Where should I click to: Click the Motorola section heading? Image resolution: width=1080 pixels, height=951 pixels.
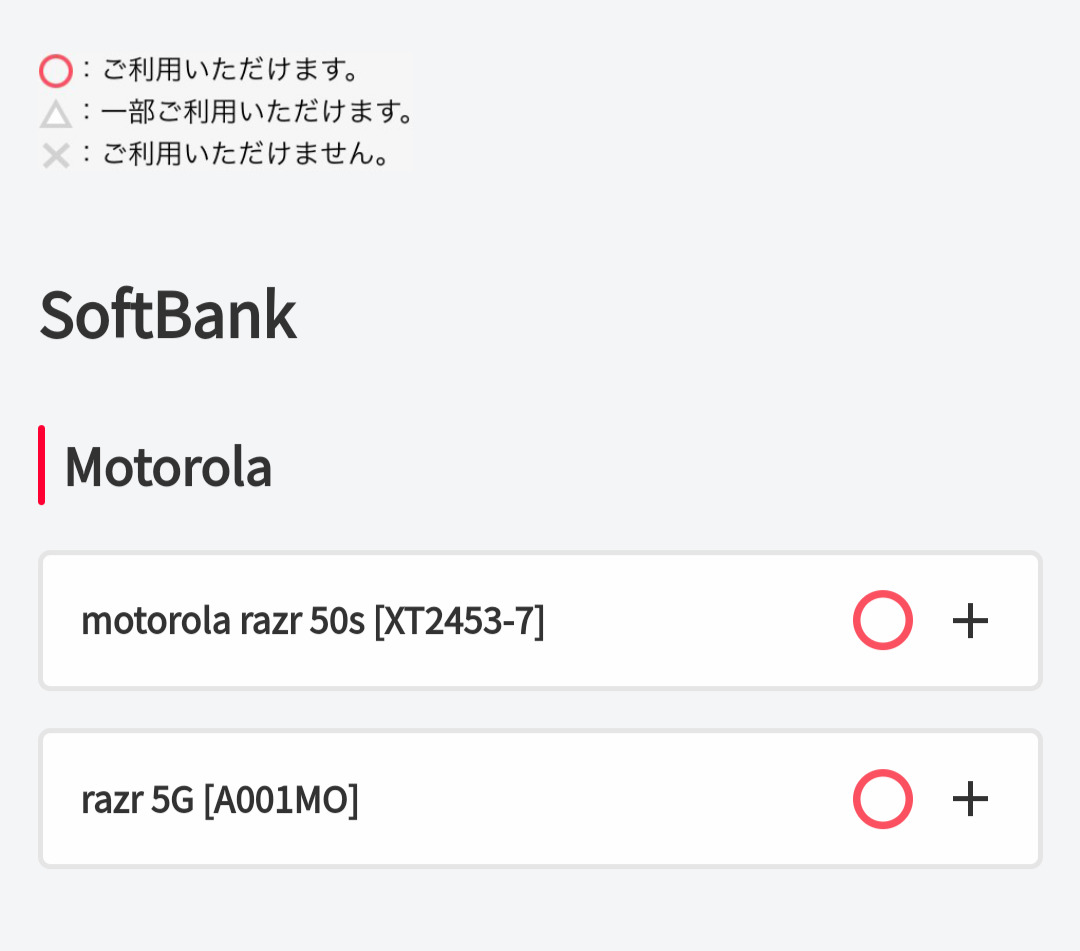point(168,466)
